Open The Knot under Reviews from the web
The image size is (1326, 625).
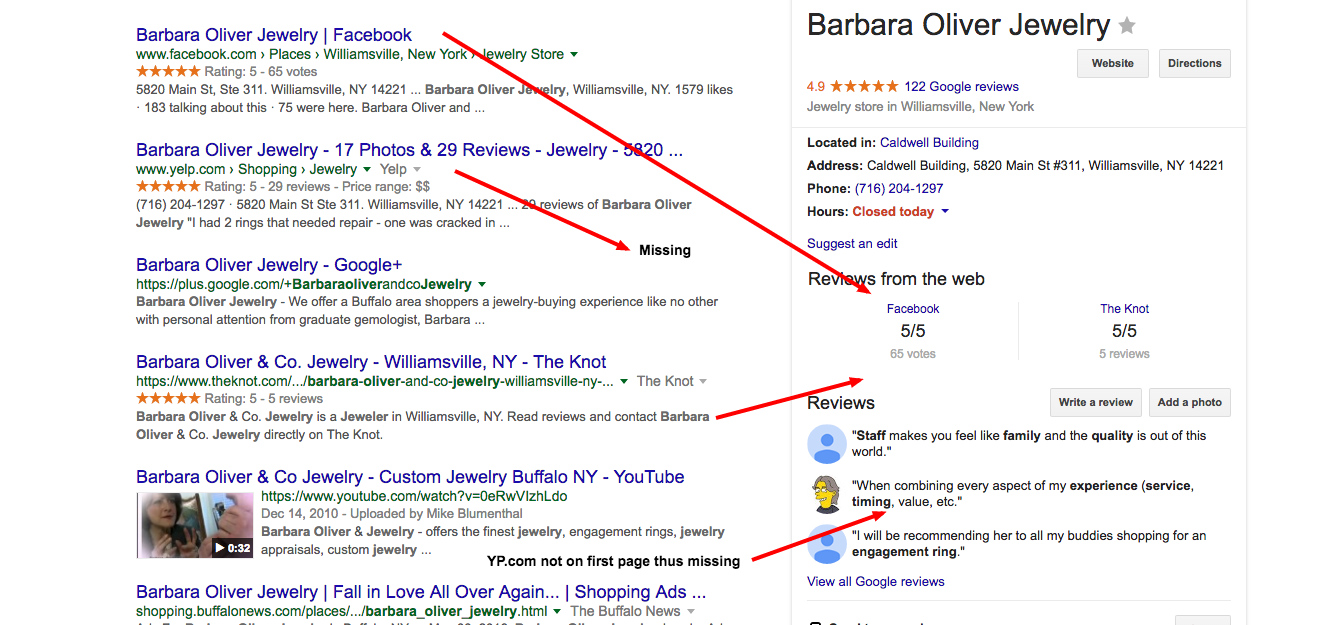(1125, 309)
